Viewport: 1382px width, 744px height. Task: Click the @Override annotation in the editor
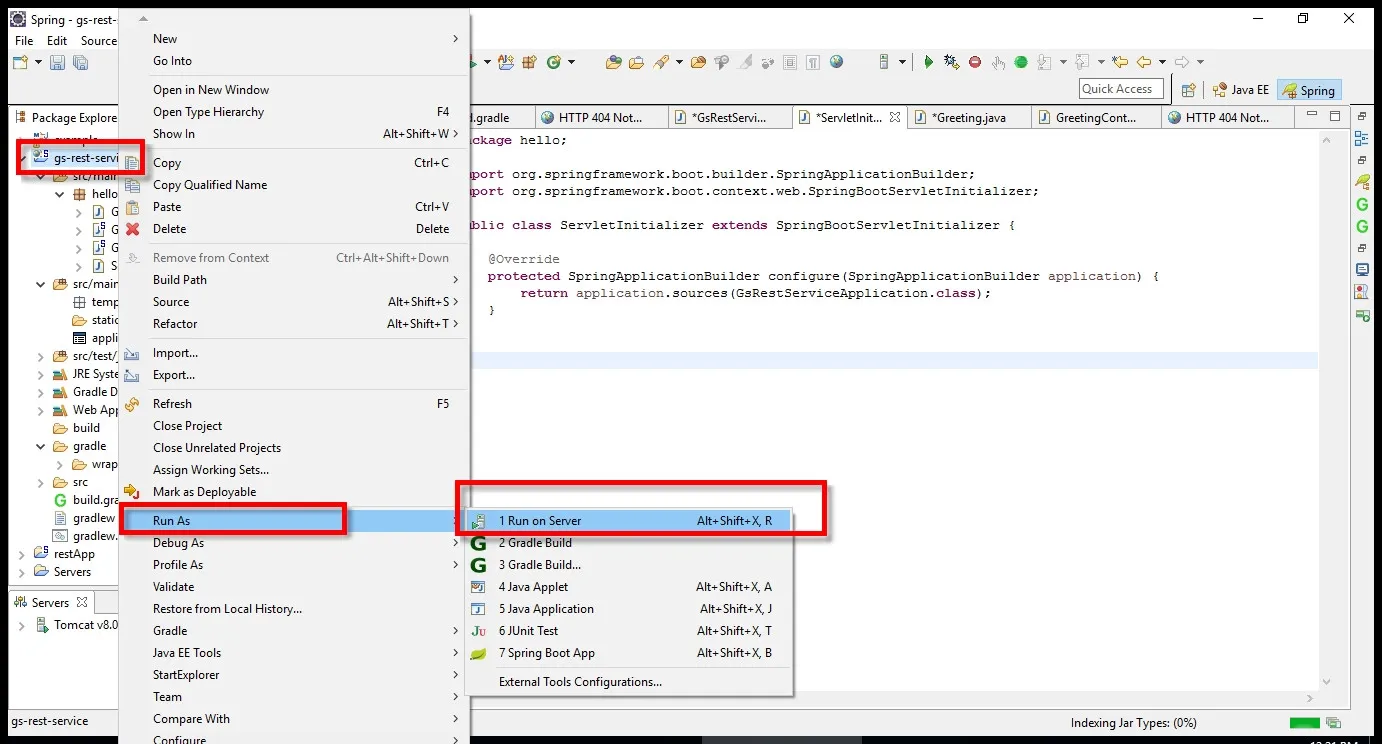point(523,259)
